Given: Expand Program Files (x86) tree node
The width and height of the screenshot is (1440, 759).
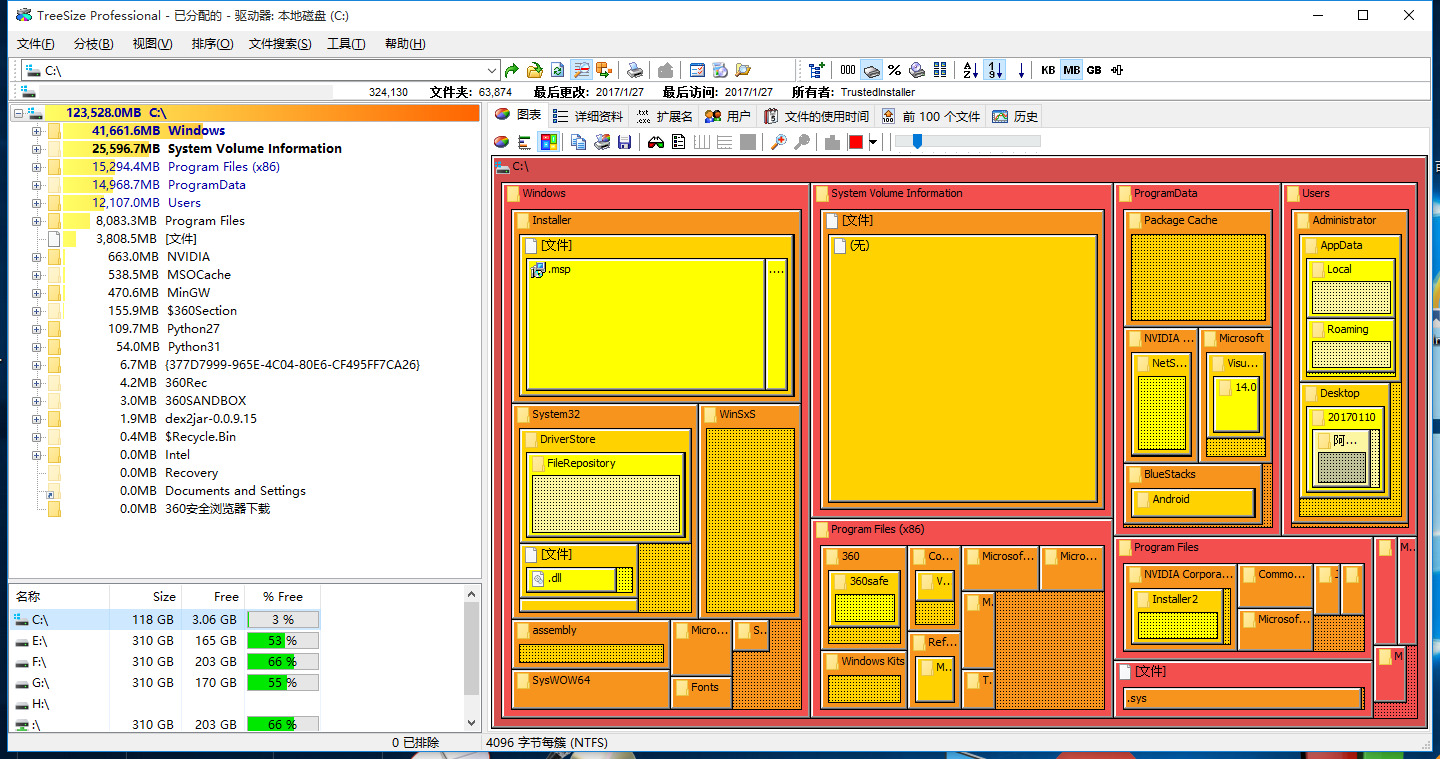Looking at the screenshot, I should [x=36, y=167].
